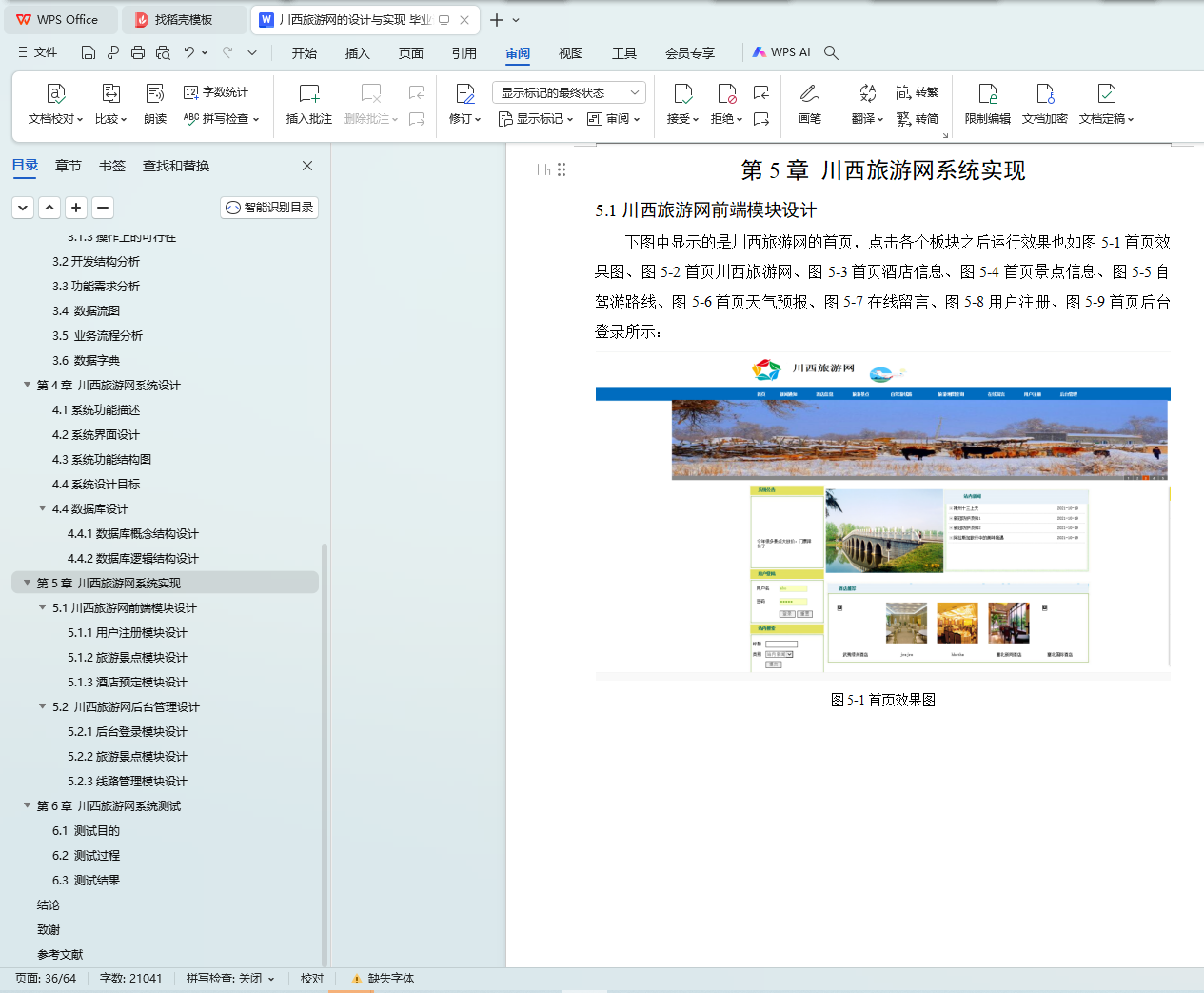Open 文档校对 document proofreading tool
Viewport: 1204px width, 993px height.
(56, 93)
